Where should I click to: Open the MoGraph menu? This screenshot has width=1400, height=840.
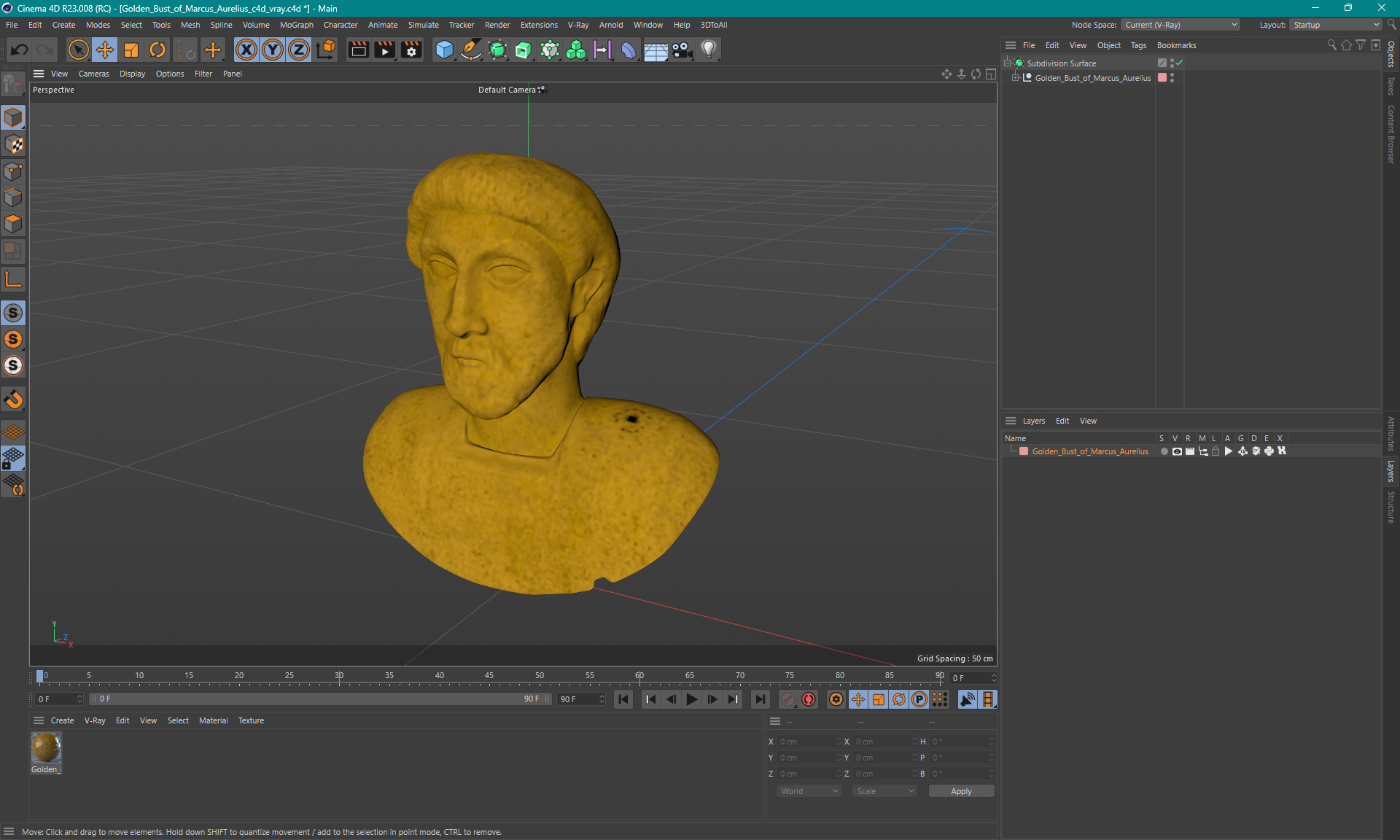296,25
